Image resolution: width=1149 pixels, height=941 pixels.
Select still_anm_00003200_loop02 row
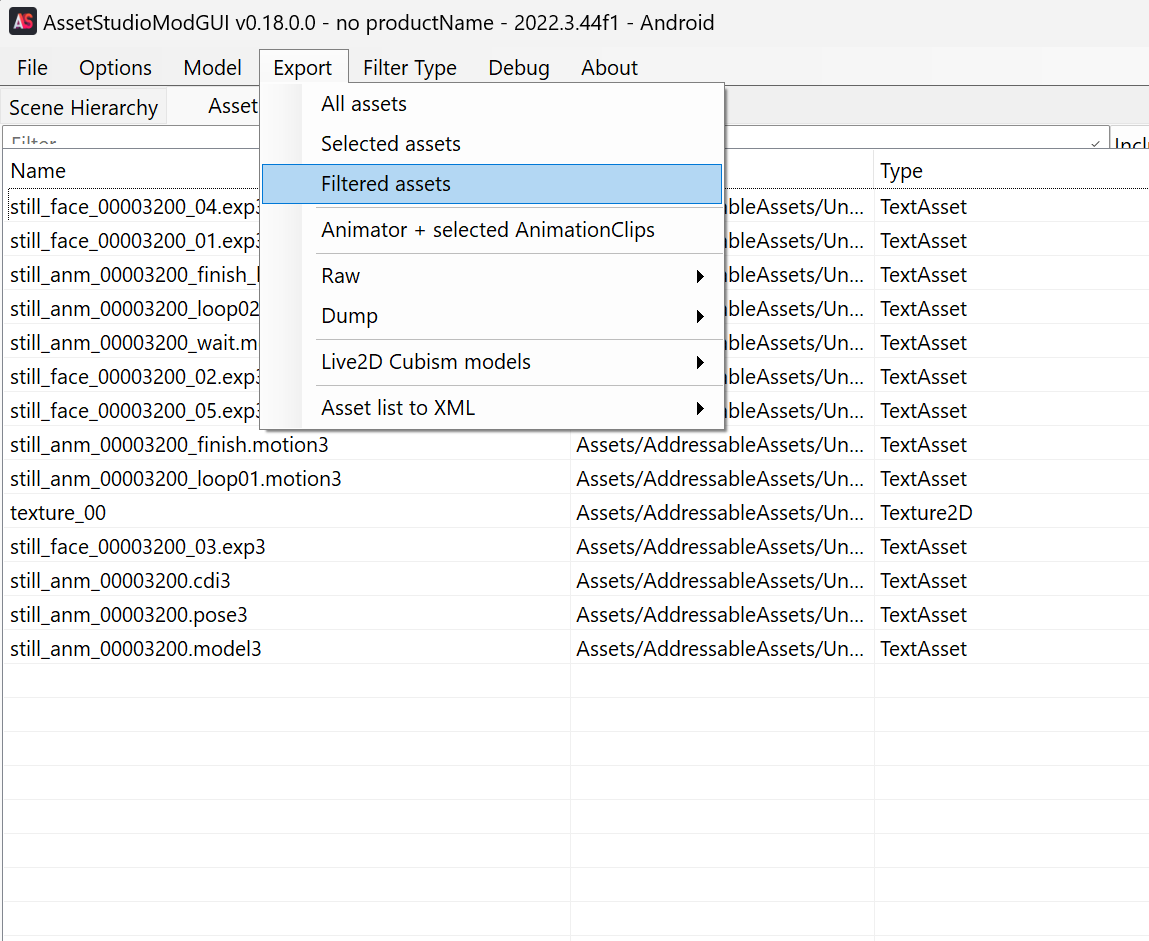135,309
